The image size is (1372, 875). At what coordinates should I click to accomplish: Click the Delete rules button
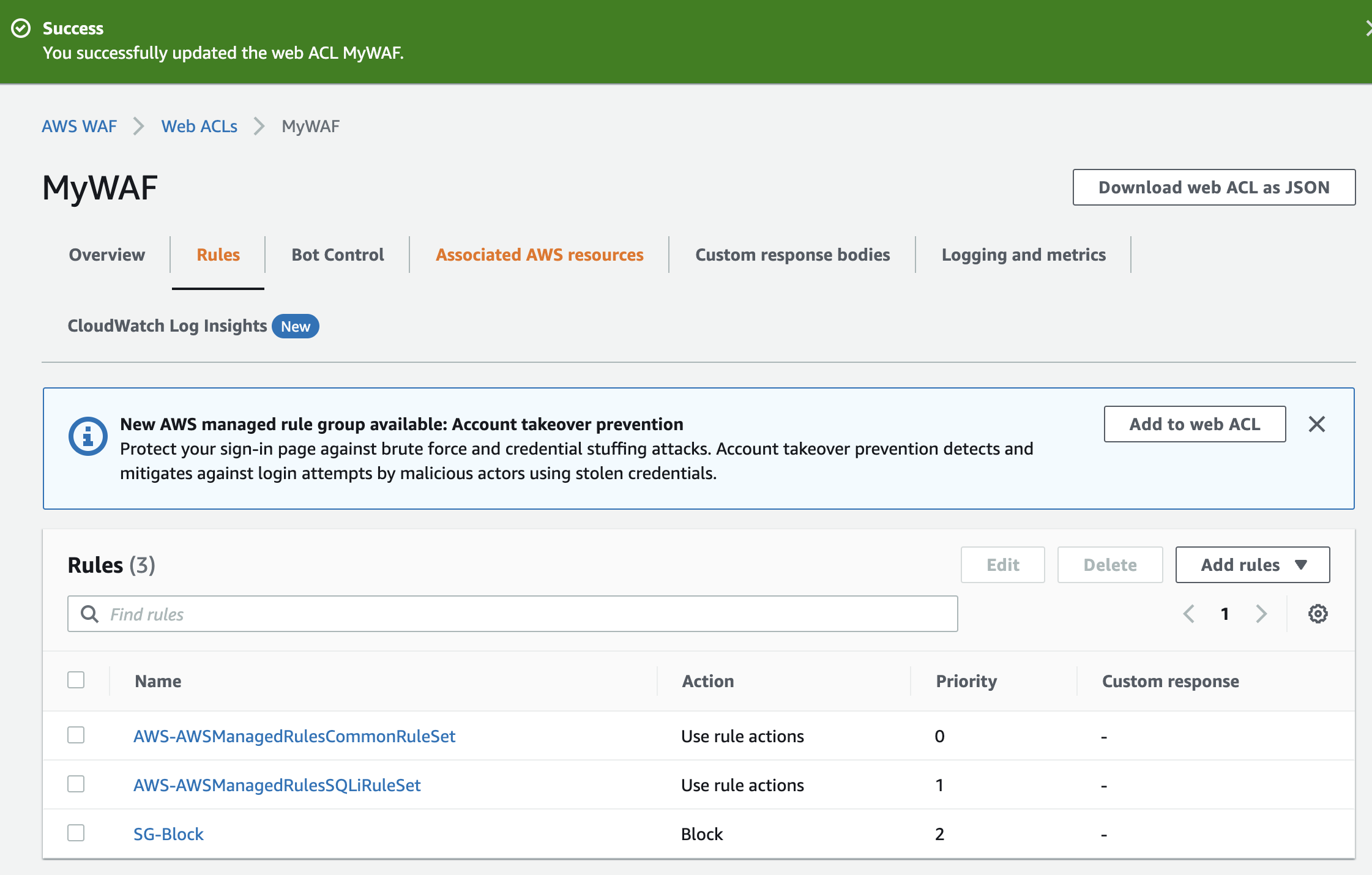tap(1110, 565)
